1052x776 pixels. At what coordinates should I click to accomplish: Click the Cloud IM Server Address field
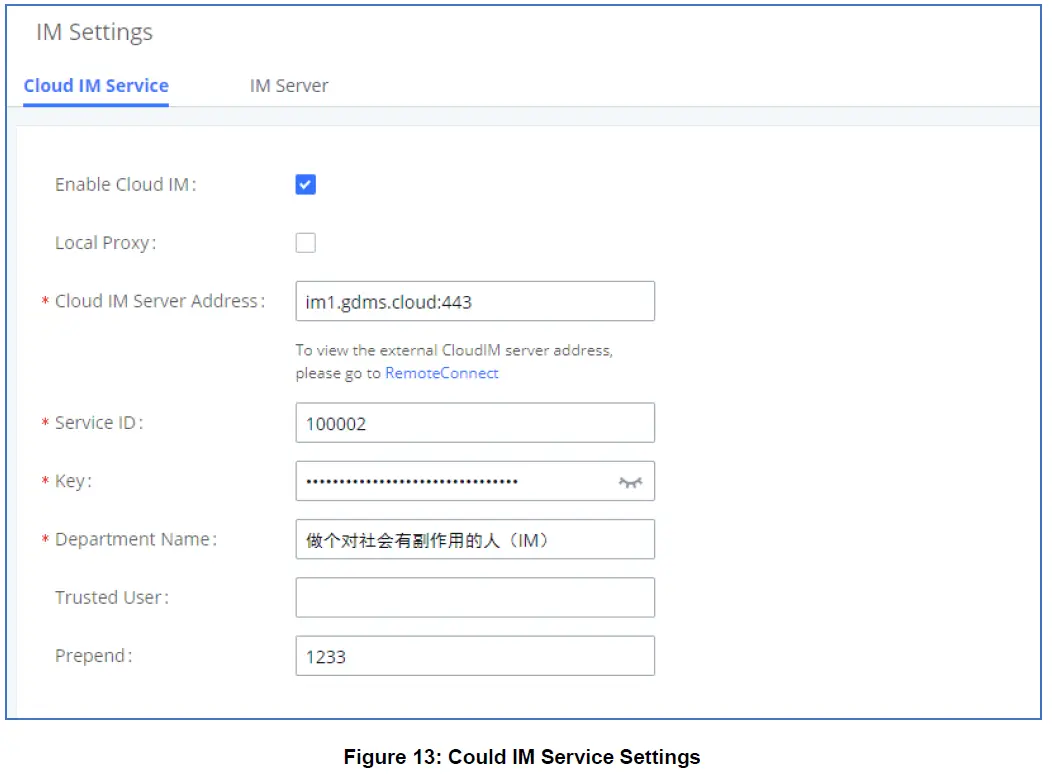tap(475, 301)
